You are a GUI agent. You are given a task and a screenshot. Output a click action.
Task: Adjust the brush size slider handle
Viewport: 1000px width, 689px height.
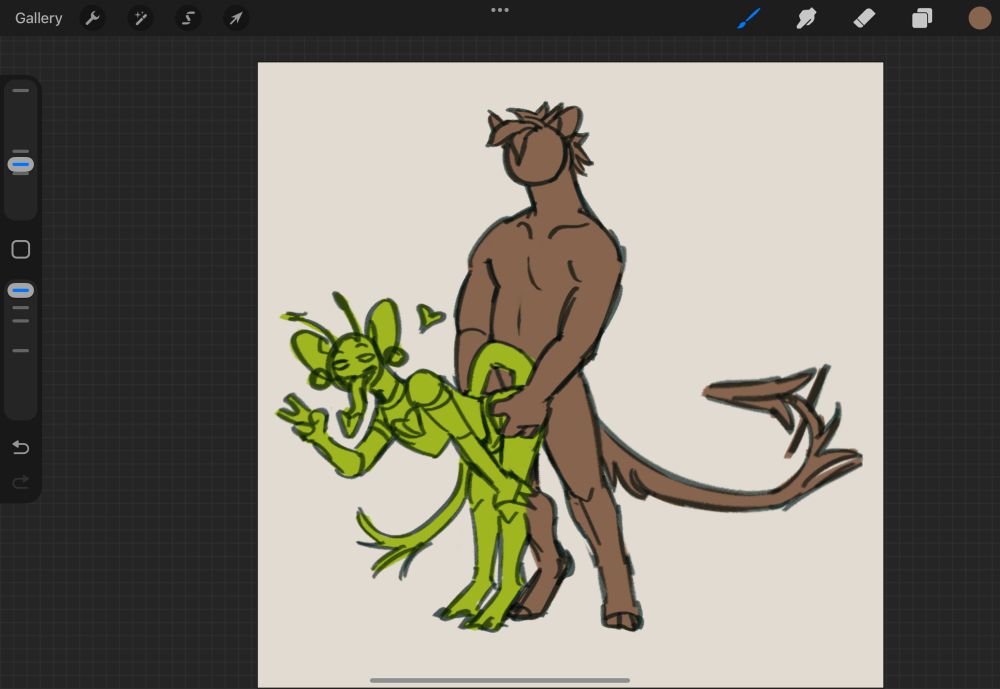click(20, 165)
